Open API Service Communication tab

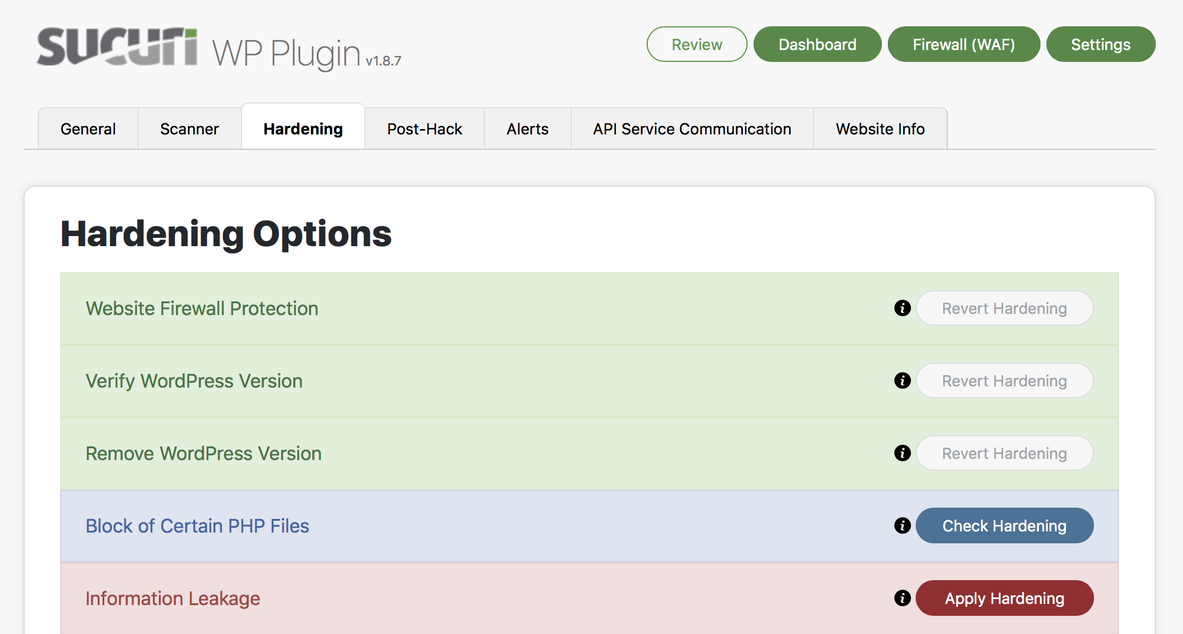(692, 129)
